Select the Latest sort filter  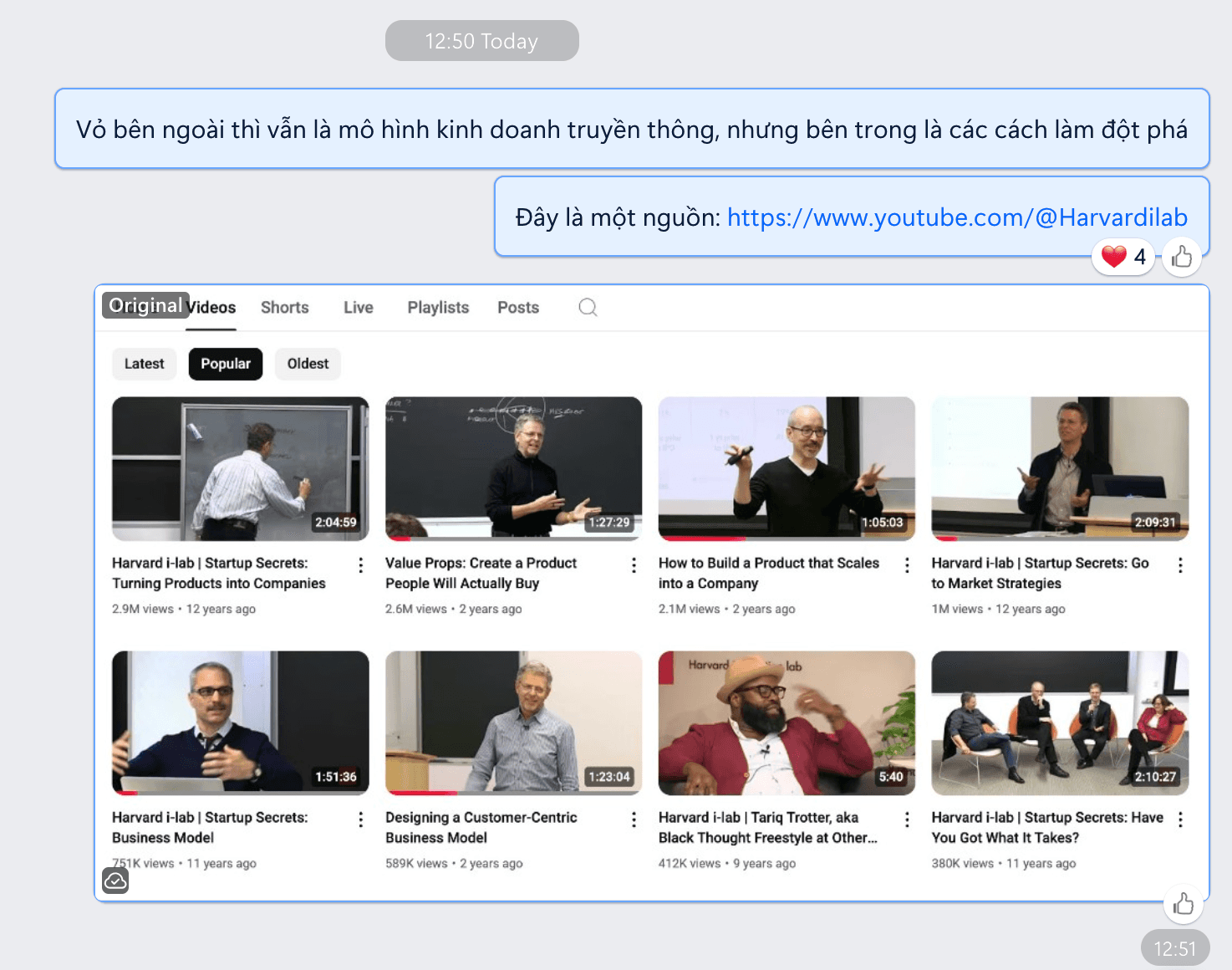point(144,364)
